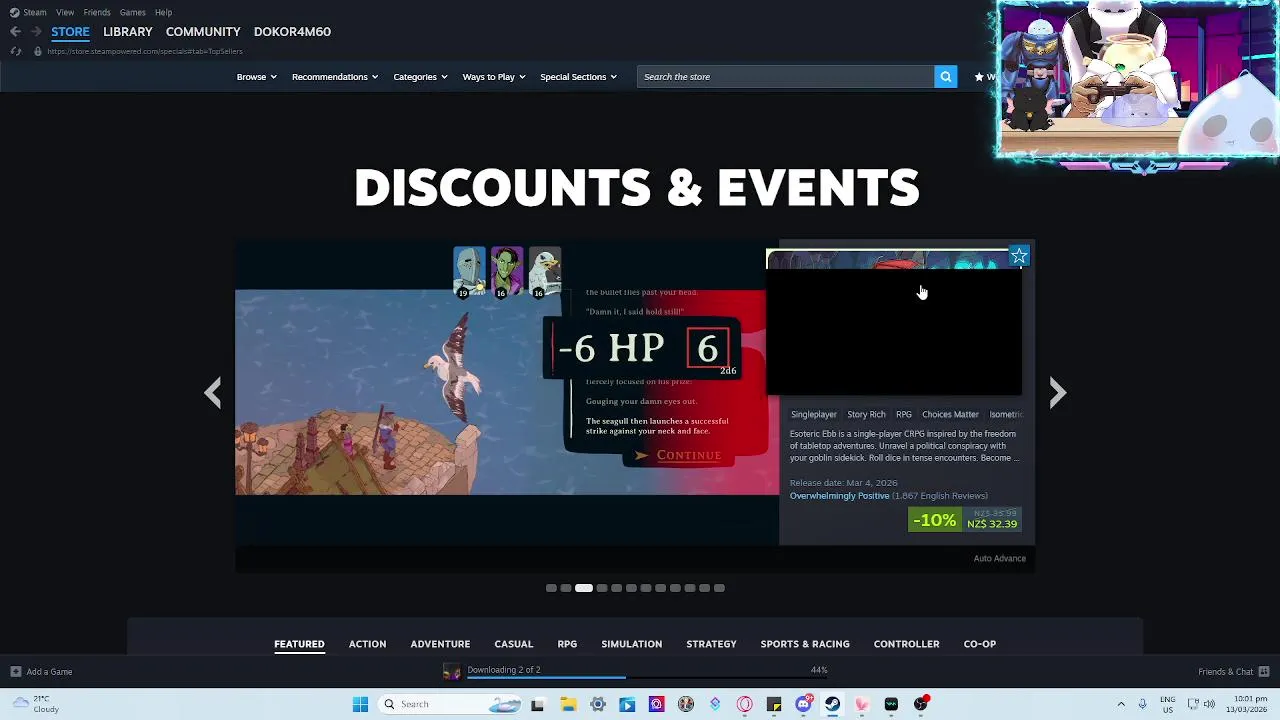The image size is (1280, 720).
Task: Click the Choices Matter tag
Action: tap(950, 414)
